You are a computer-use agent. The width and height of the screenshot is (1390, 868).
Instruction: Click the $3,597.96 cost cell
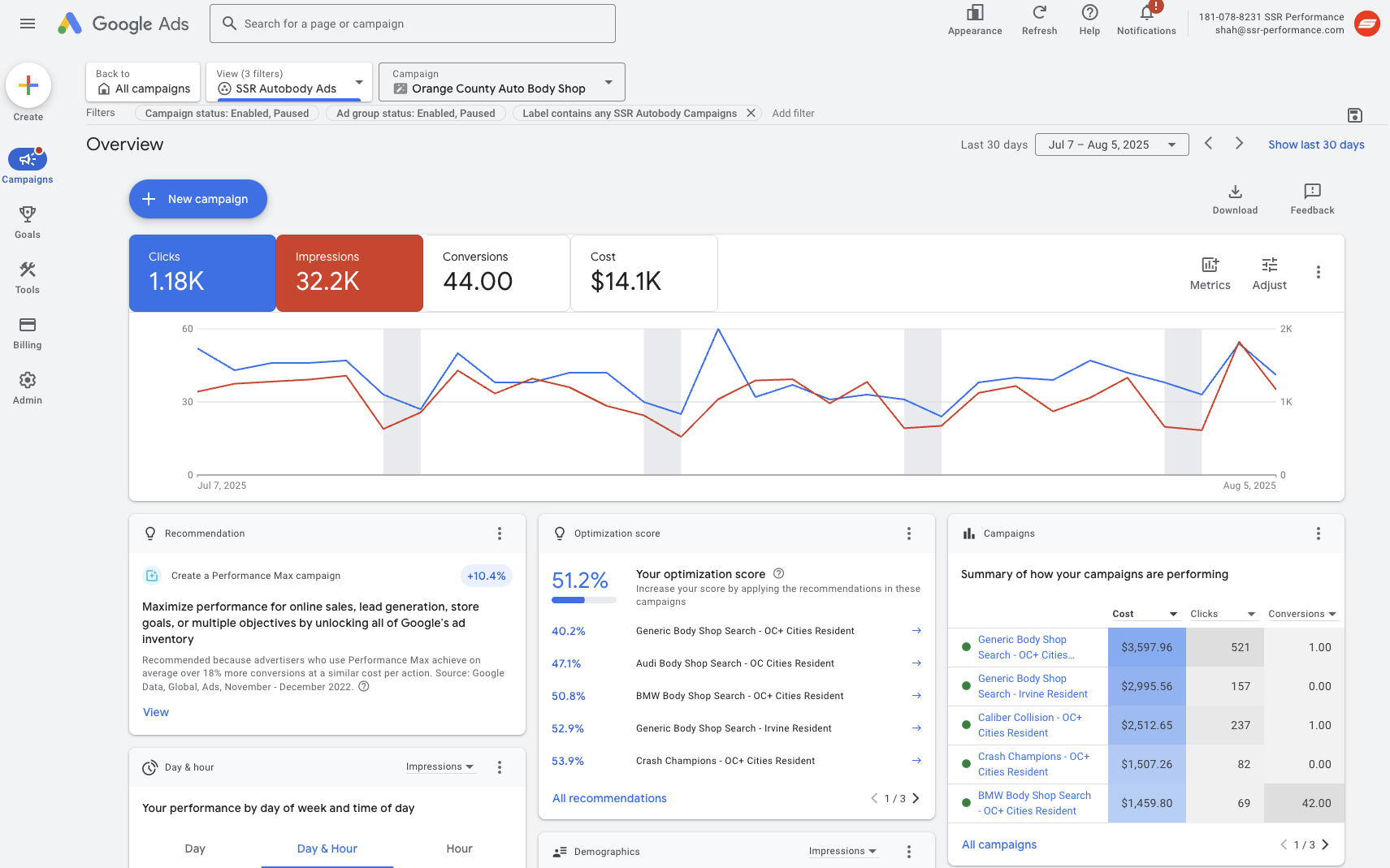(x=1147, y=647)
